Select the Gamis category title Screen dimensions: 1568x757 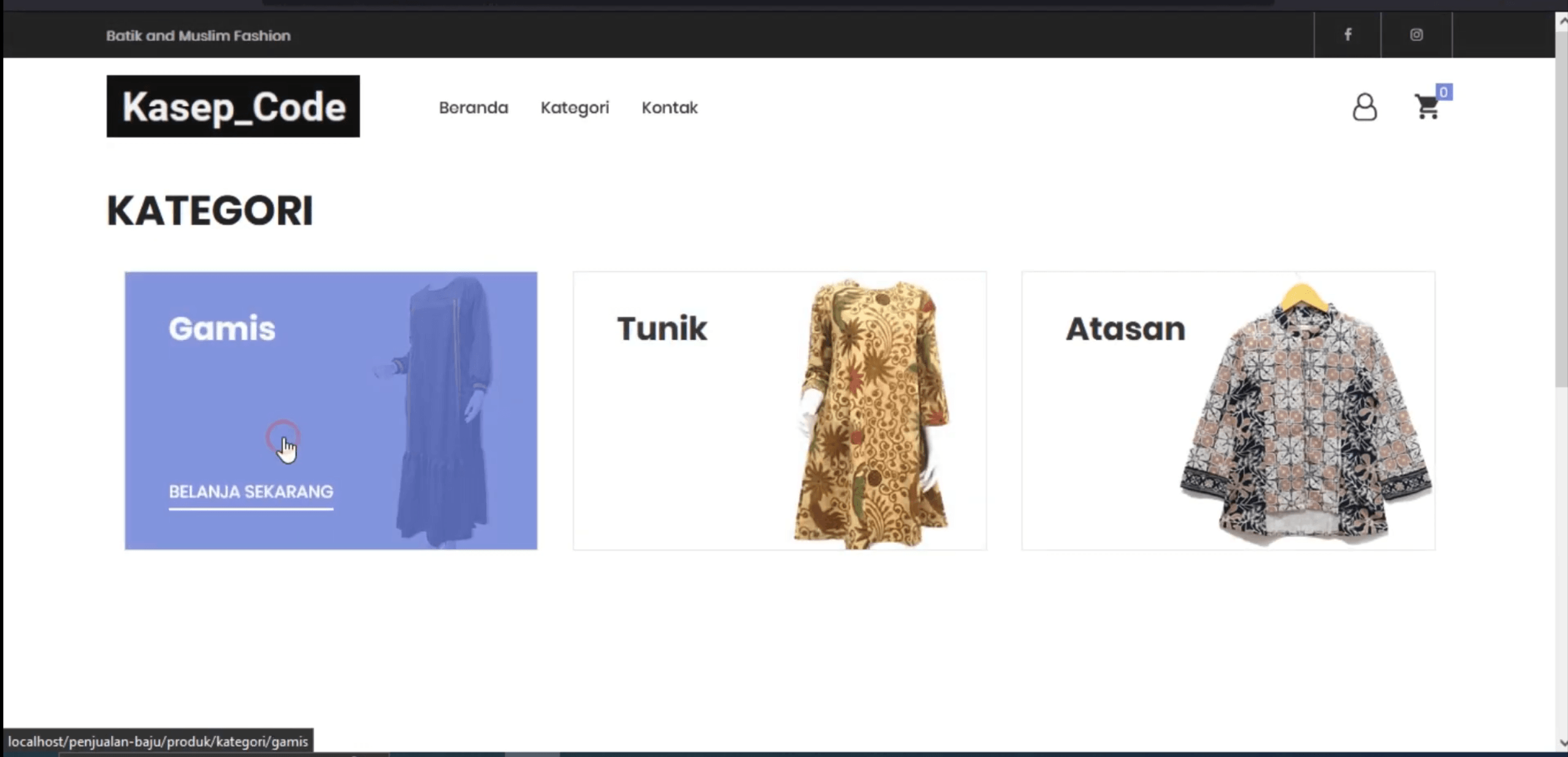pos(222,329)
